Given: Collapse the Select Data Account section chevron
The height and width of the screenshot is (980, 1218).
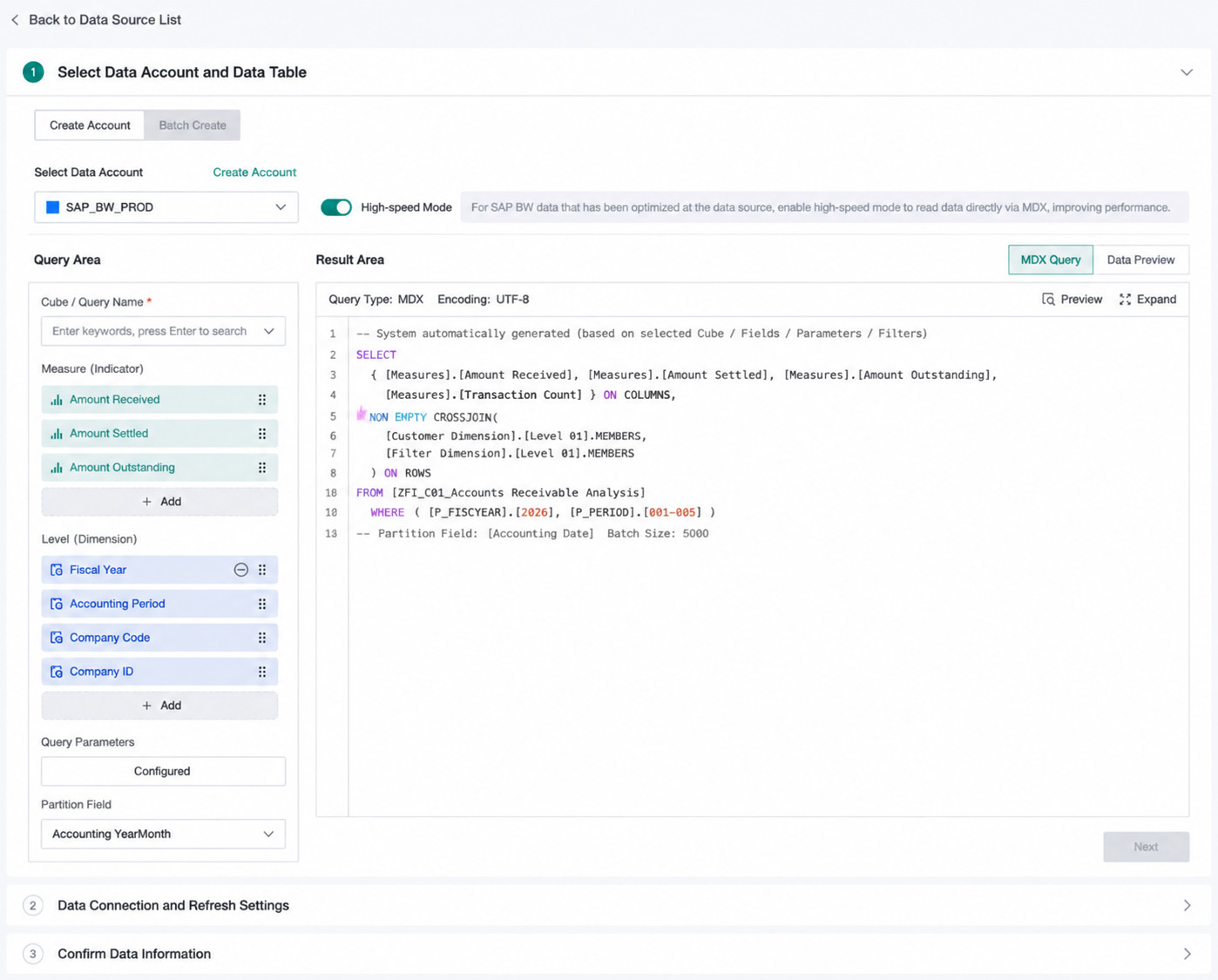Looking at the screenshot, I should coord(1187,72).
